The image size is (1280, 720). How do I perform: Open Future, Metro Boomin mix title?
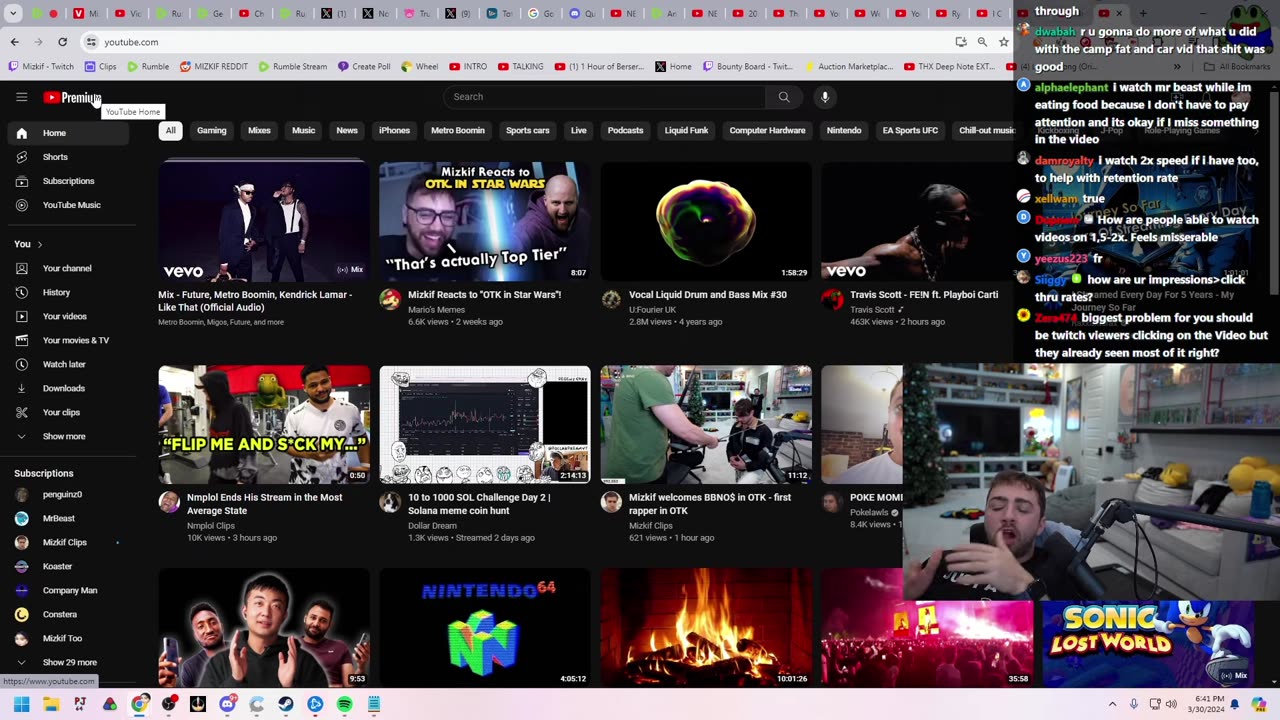255,301
